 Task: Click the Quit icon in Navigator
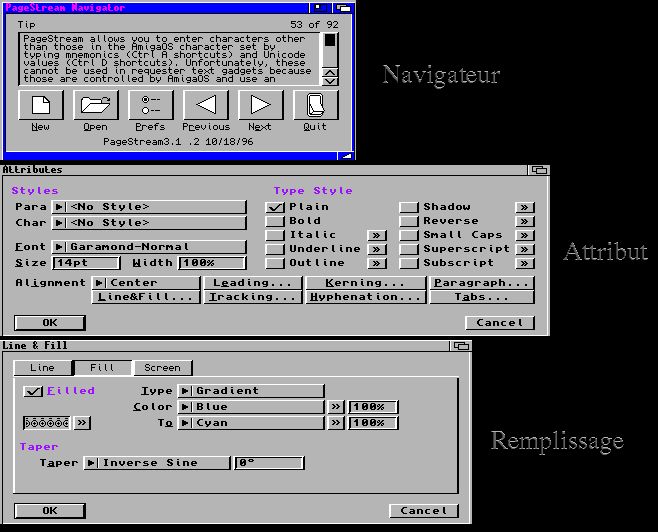(316, 105)
